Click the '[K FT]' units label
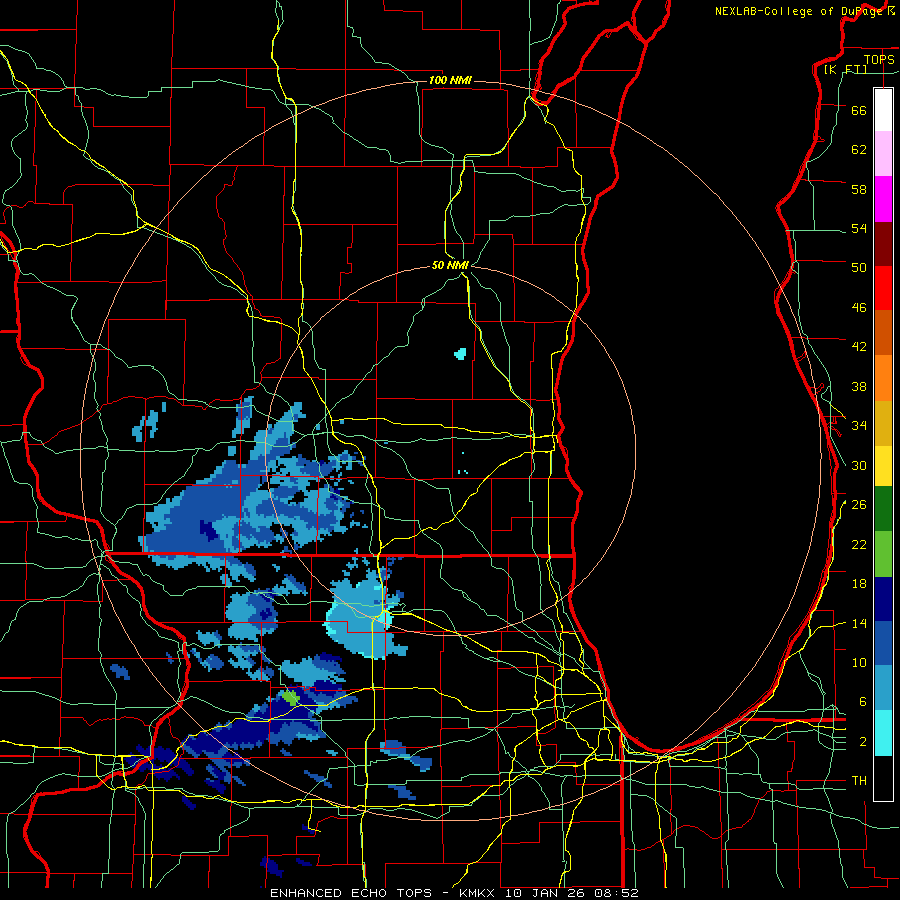Viewport: 900px width, 900px height. tap(845, 69)
